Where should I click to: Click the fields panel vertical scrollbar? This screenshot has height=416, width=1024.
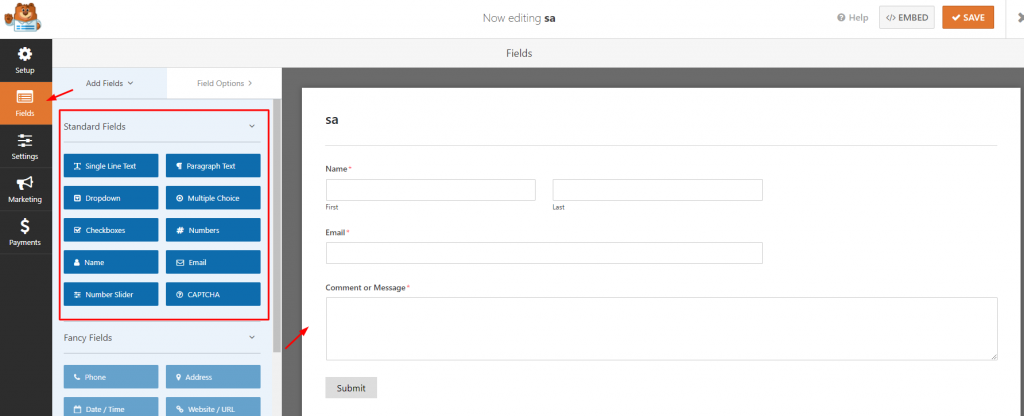point(277,225)
